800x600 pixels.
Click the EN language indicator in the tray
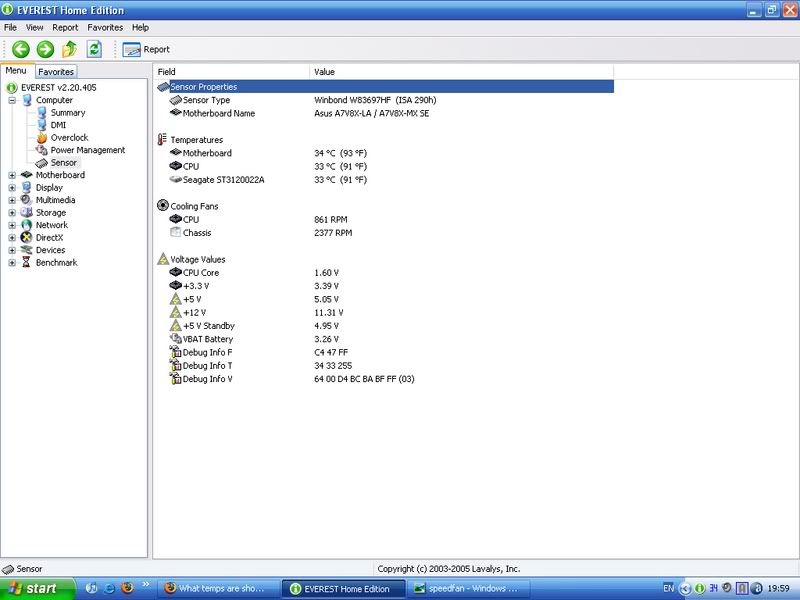tap(668, 588)
